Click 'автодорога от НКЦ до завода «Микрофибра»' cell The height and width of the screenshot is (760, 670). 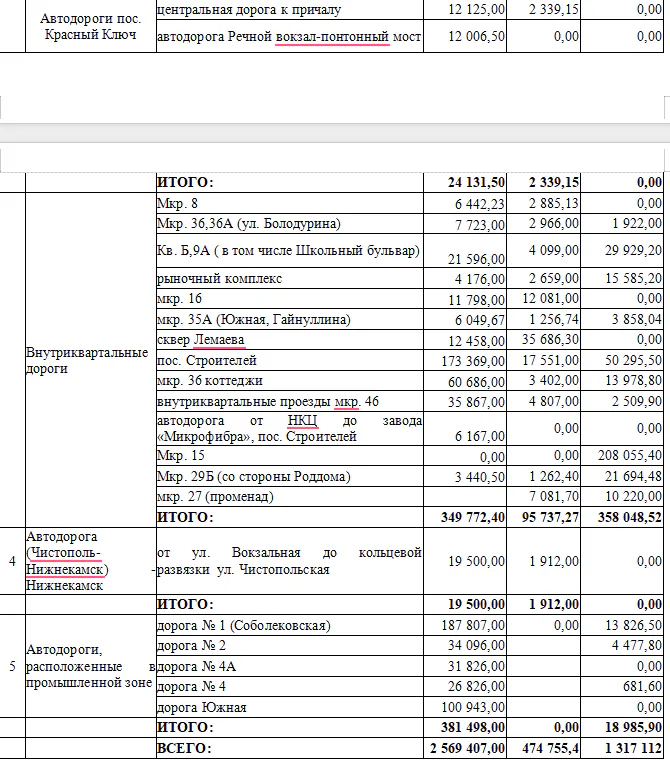coord(289,428)
